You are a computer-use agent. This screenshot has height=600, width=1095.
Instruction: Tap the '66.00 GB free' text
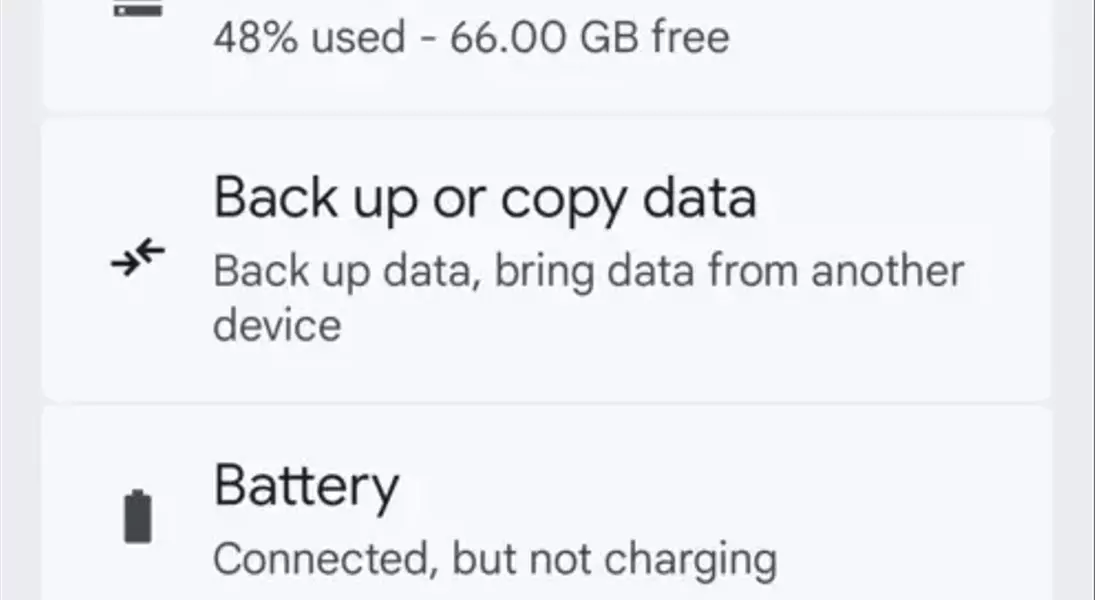click(x=590, y=37)
